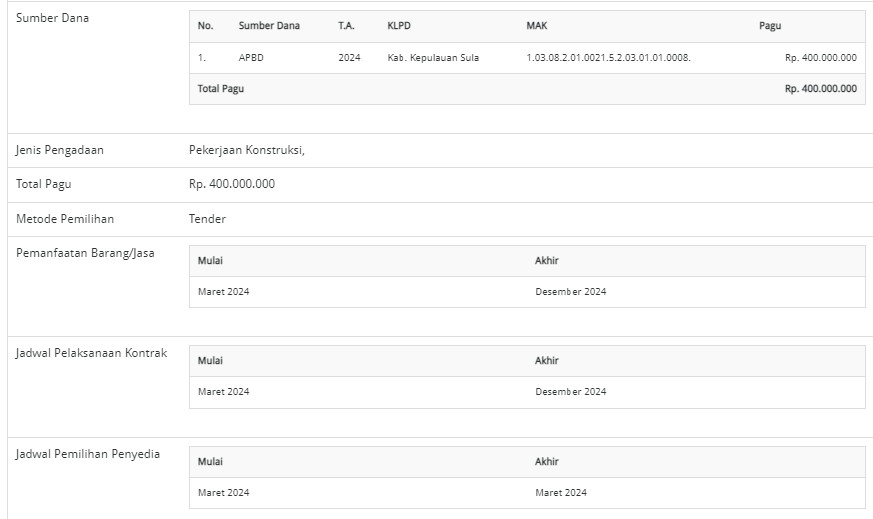Click the Jenis Pengadaan label
The image size is (873, 519).
pyautogui.click(x=60, y=150)
